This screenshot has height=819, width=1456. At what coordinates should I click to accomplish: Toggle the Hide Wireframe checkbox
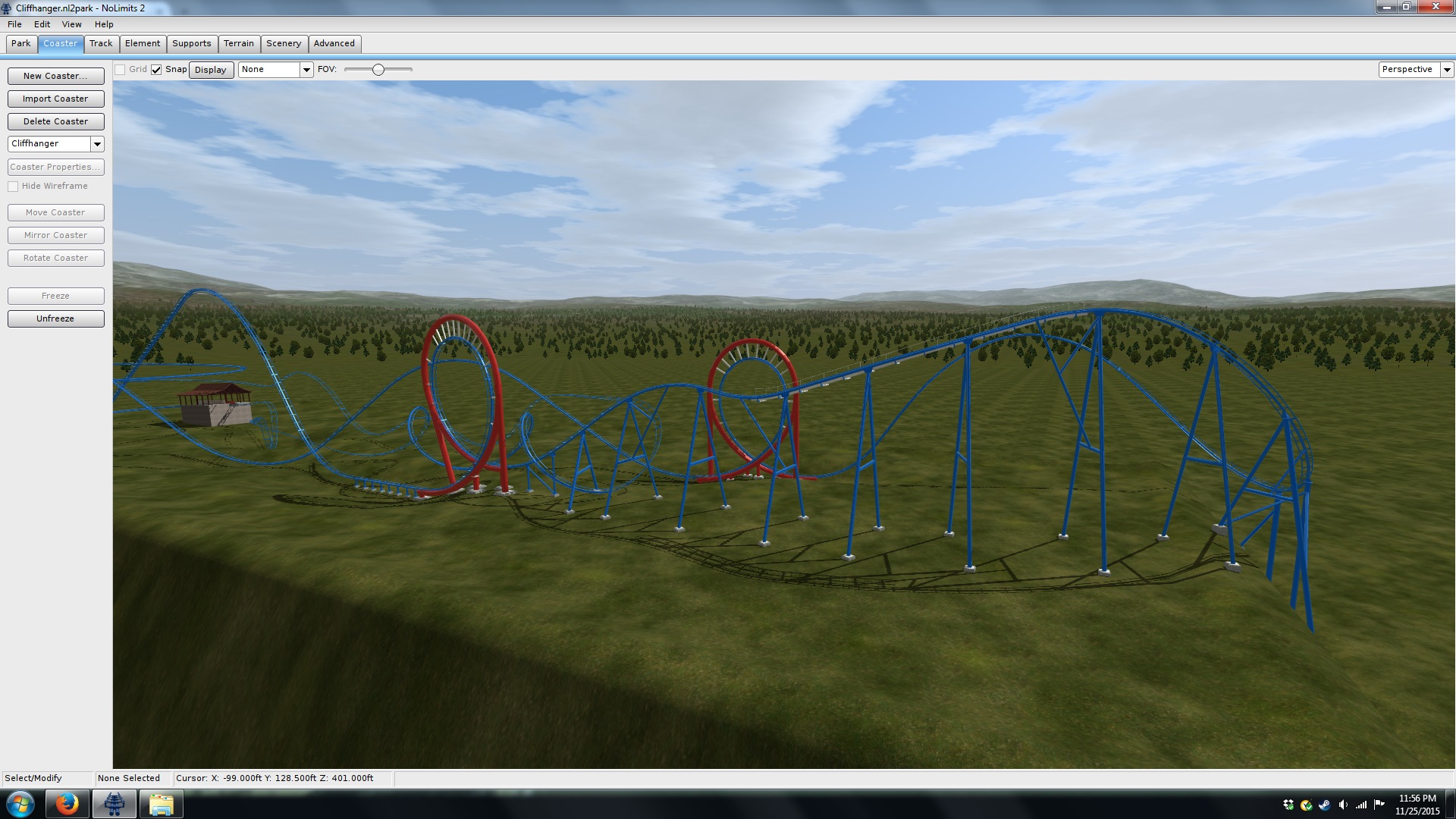pos(13,187)
